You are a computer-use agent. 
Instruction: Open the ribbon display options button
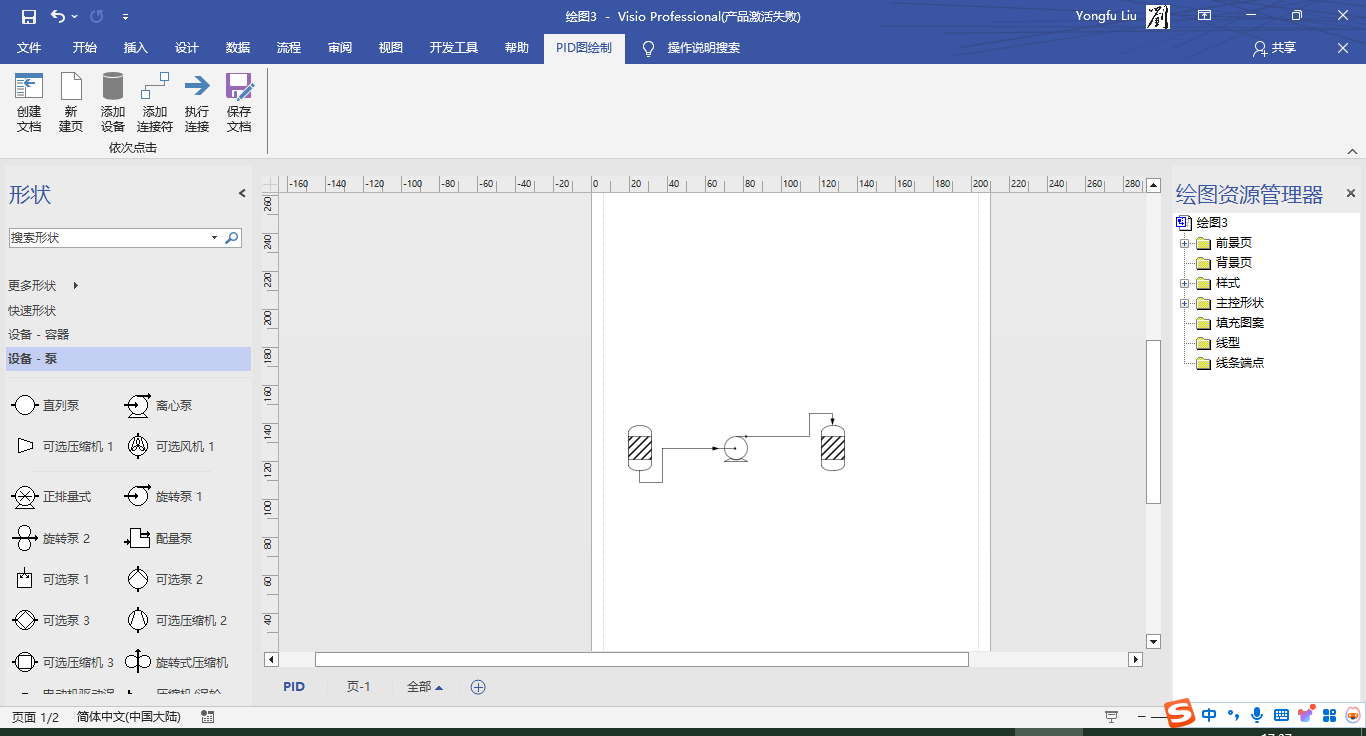[1204, 16]
